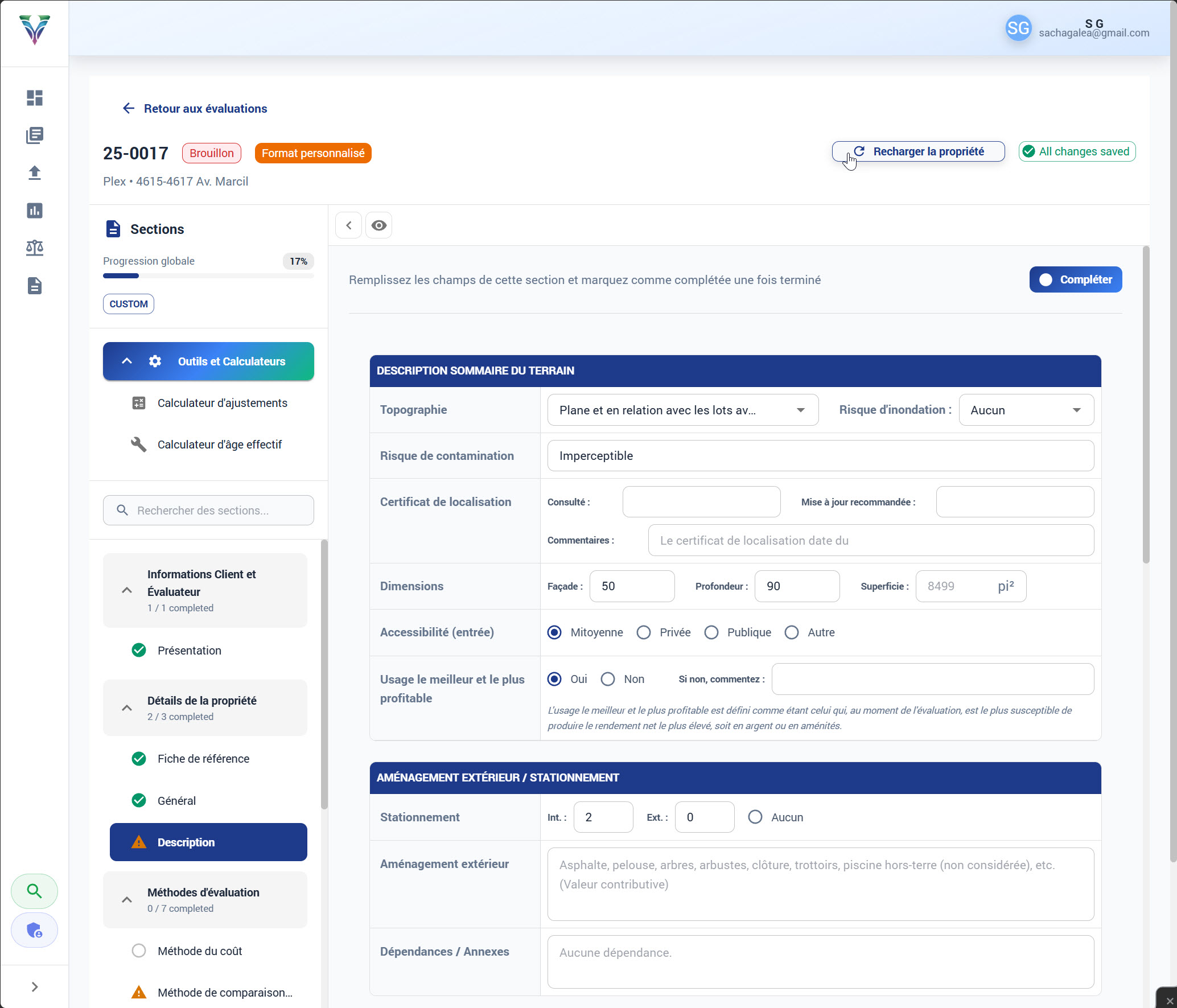Select Non for best profitable usage
1177x1008 pixels.
coord(608,679)
